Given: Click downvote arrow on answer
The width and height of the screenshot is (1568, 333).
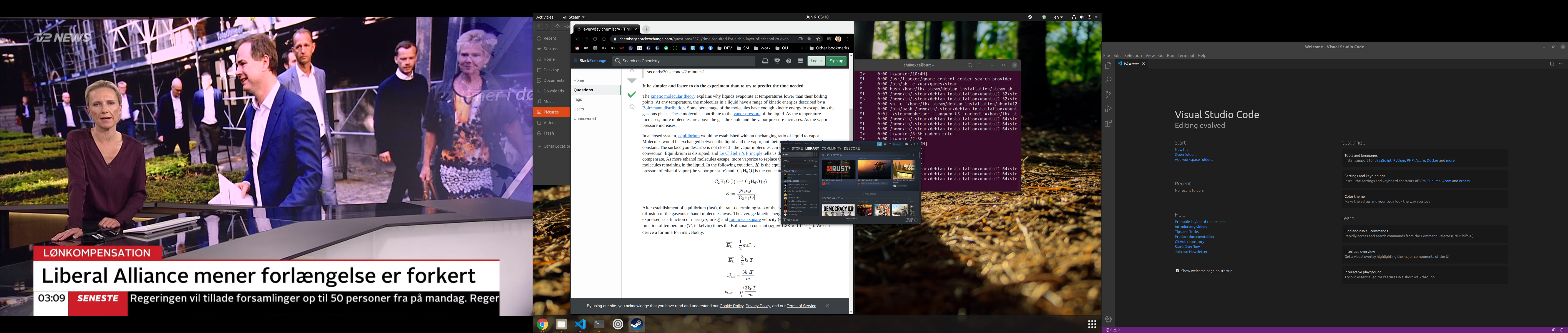Looking at the screenshot, I should pyautogui.click(x=632, y=81).
